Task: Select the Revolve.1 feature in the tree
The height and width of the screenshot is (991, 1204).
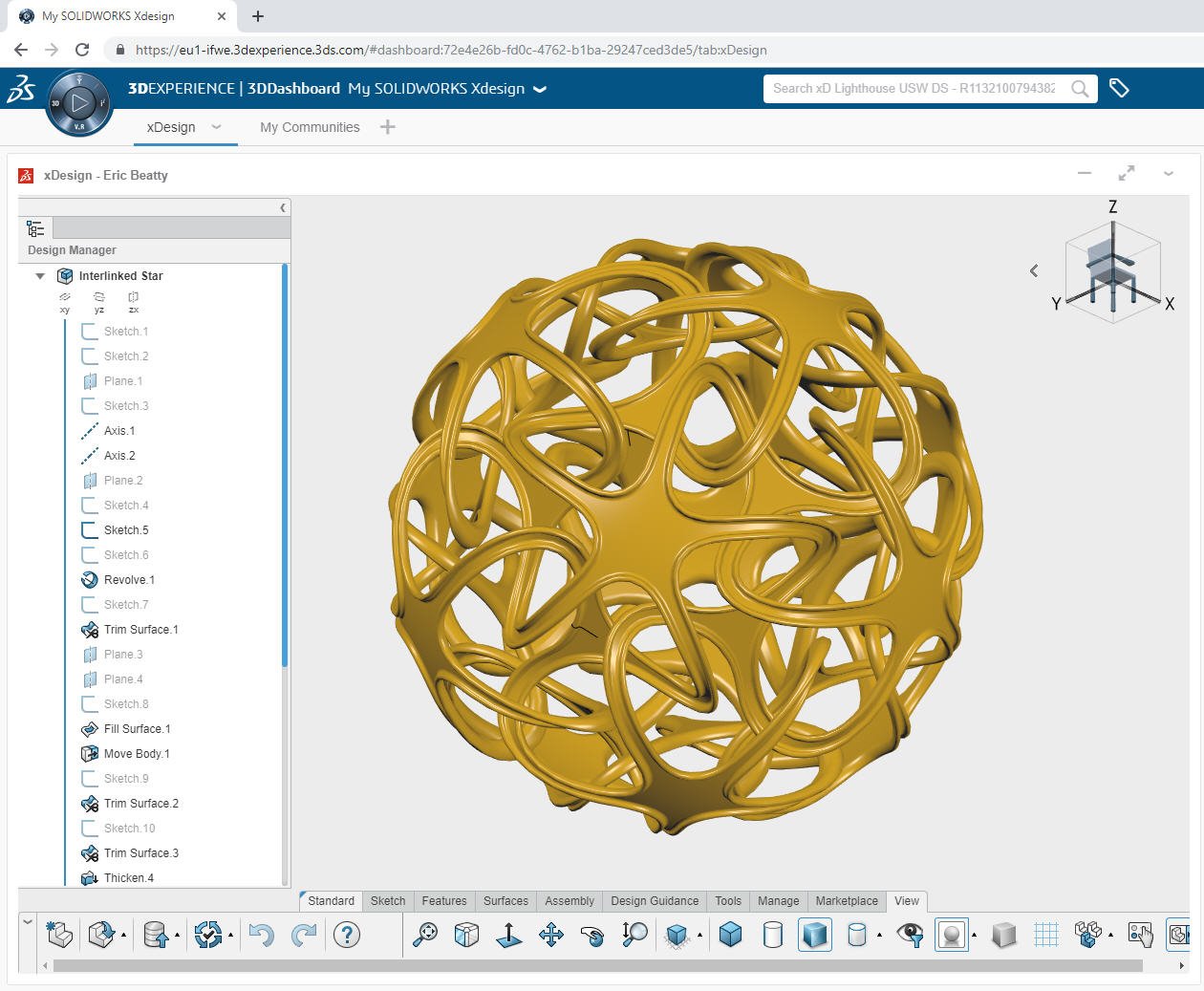Action: click(x=127, y=579)
